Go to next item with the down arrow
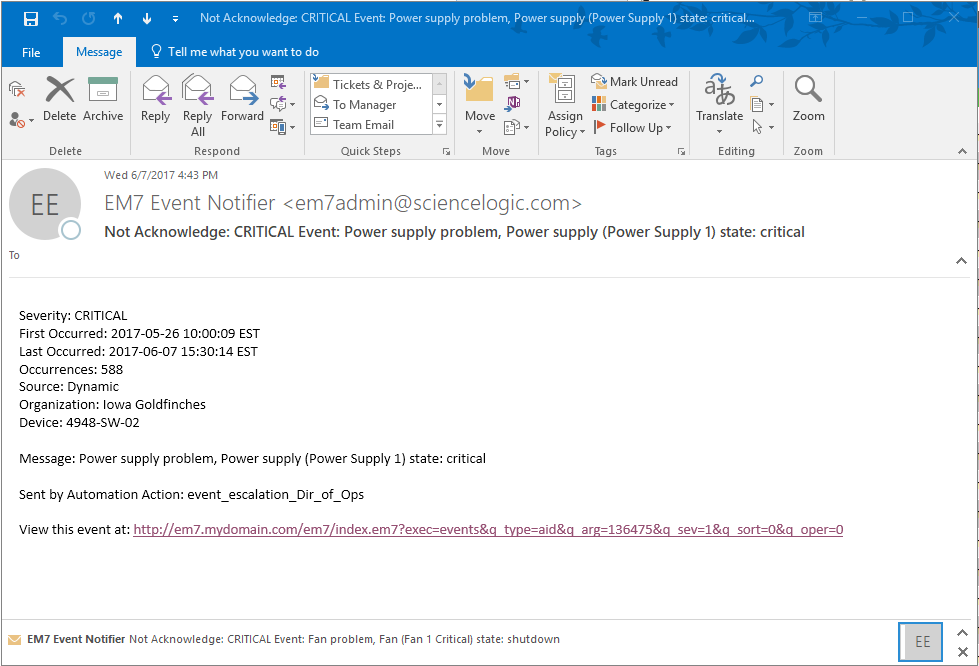Image resolution: width=979 pixels, height=666 pixels. 147,19
